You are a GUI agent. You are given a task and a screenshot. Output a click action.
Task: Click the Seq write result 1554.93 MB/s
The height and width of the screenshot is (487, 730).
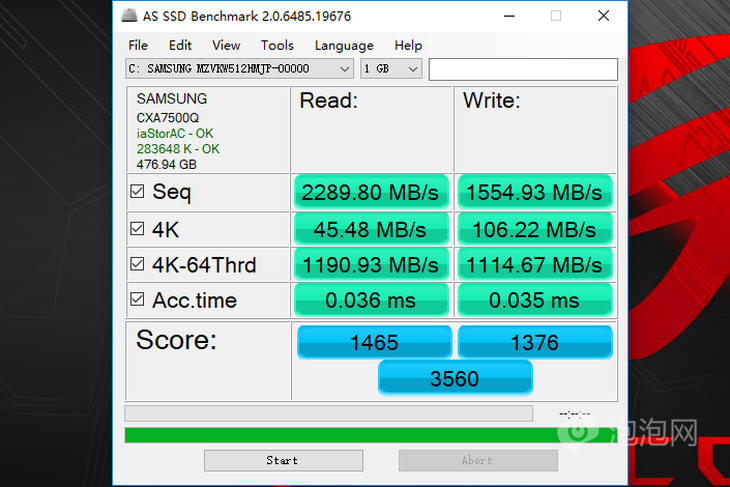point(535,192)
